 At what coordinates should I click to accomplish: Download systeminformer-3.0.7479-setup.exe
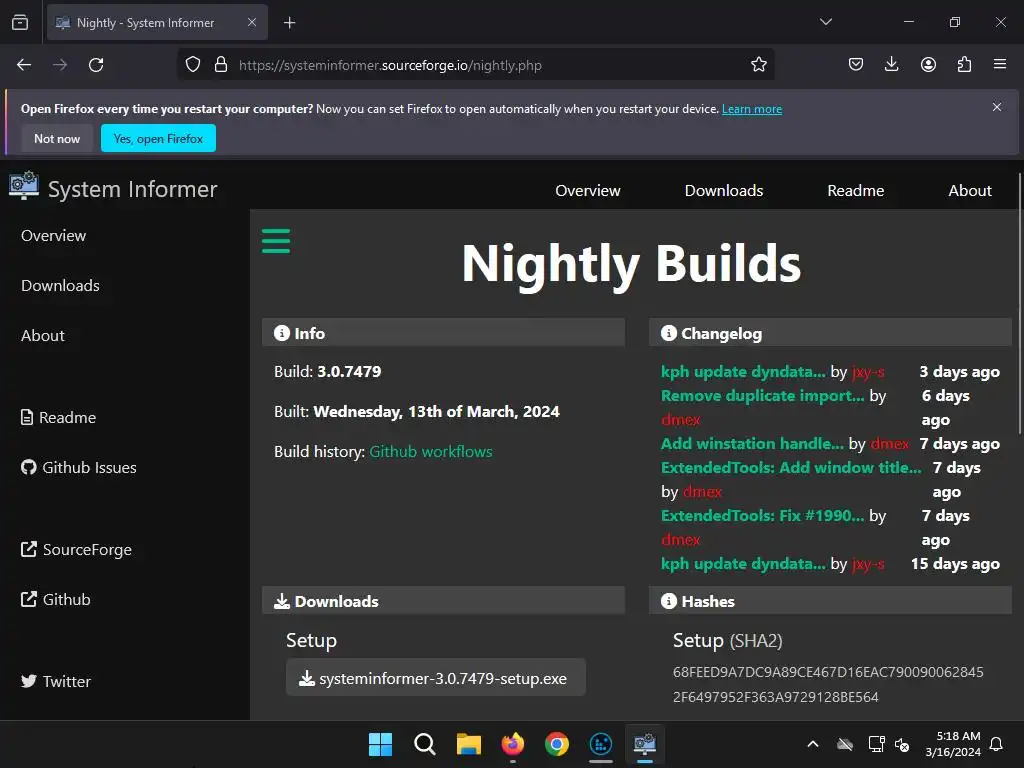point(436,678)
